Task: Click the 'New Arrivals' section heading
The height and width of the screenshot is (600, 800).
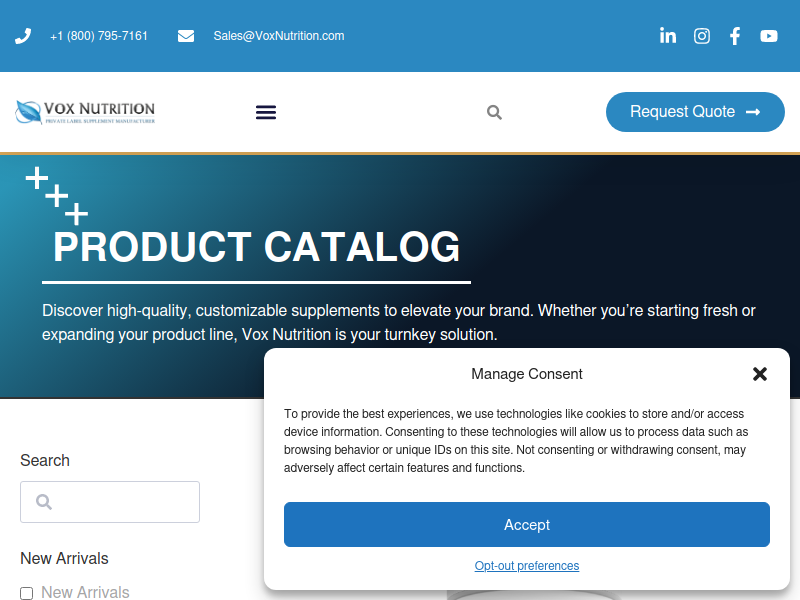Action: (x=64, y=558)
